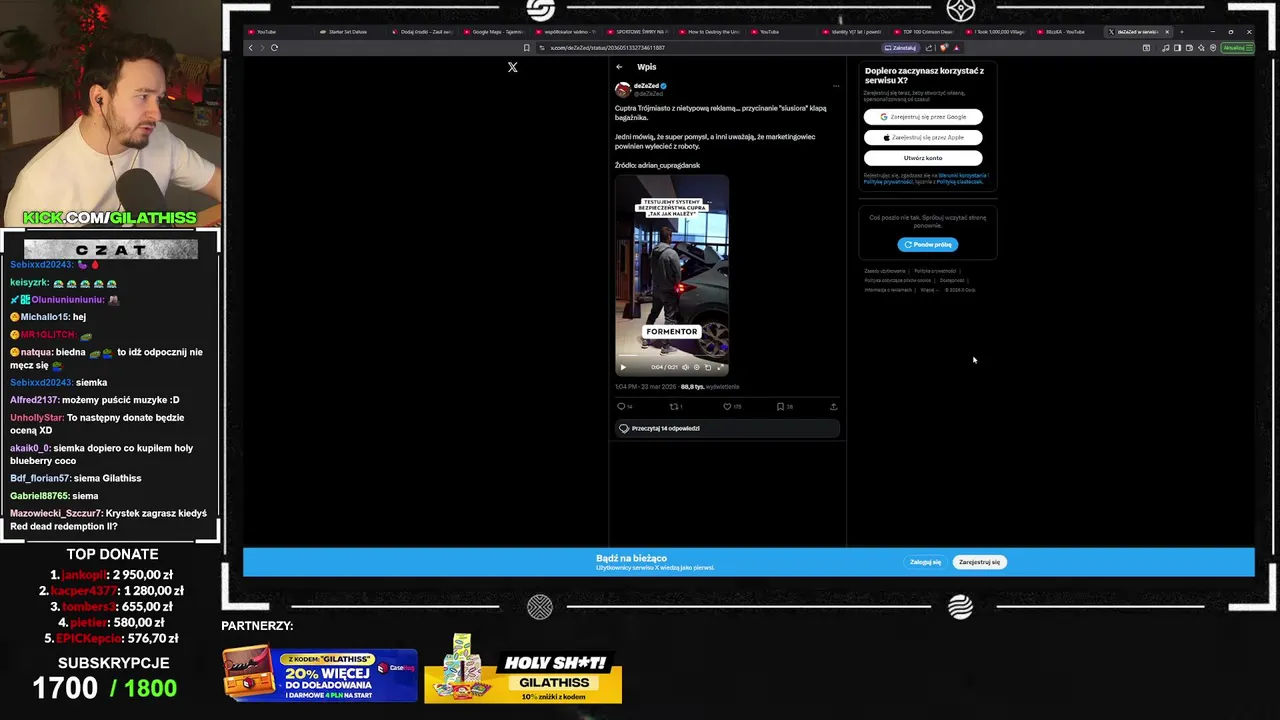Open video settings gear icon

pos(696,367)
